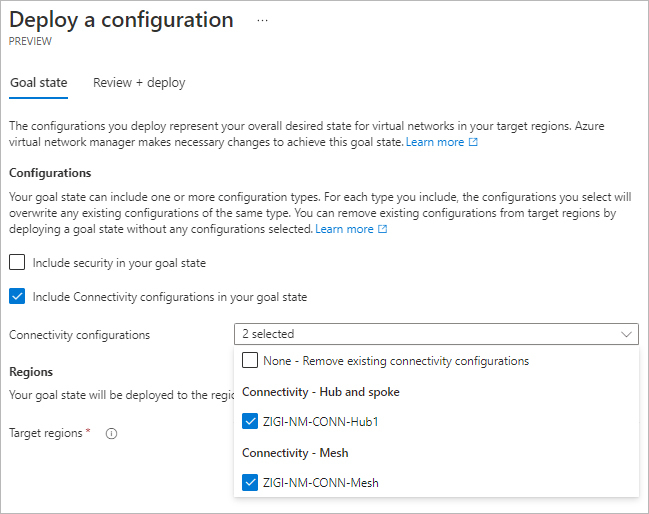Click the Deploy a configuration title
Viewport: 649px width, 514px height.
[121, 20]
